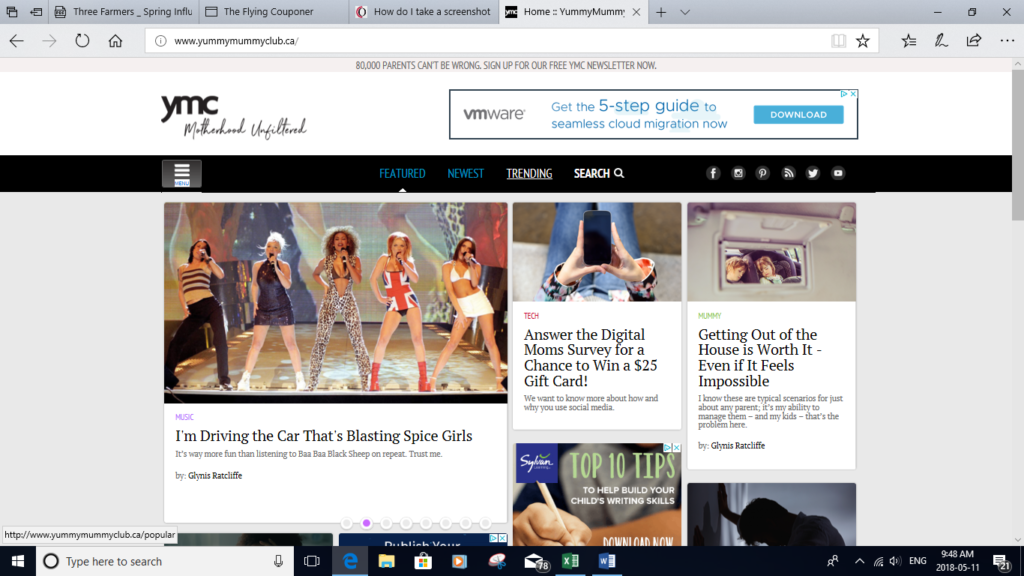Open the TECH category label
The image size is (1024, 576).
(531, 315)
